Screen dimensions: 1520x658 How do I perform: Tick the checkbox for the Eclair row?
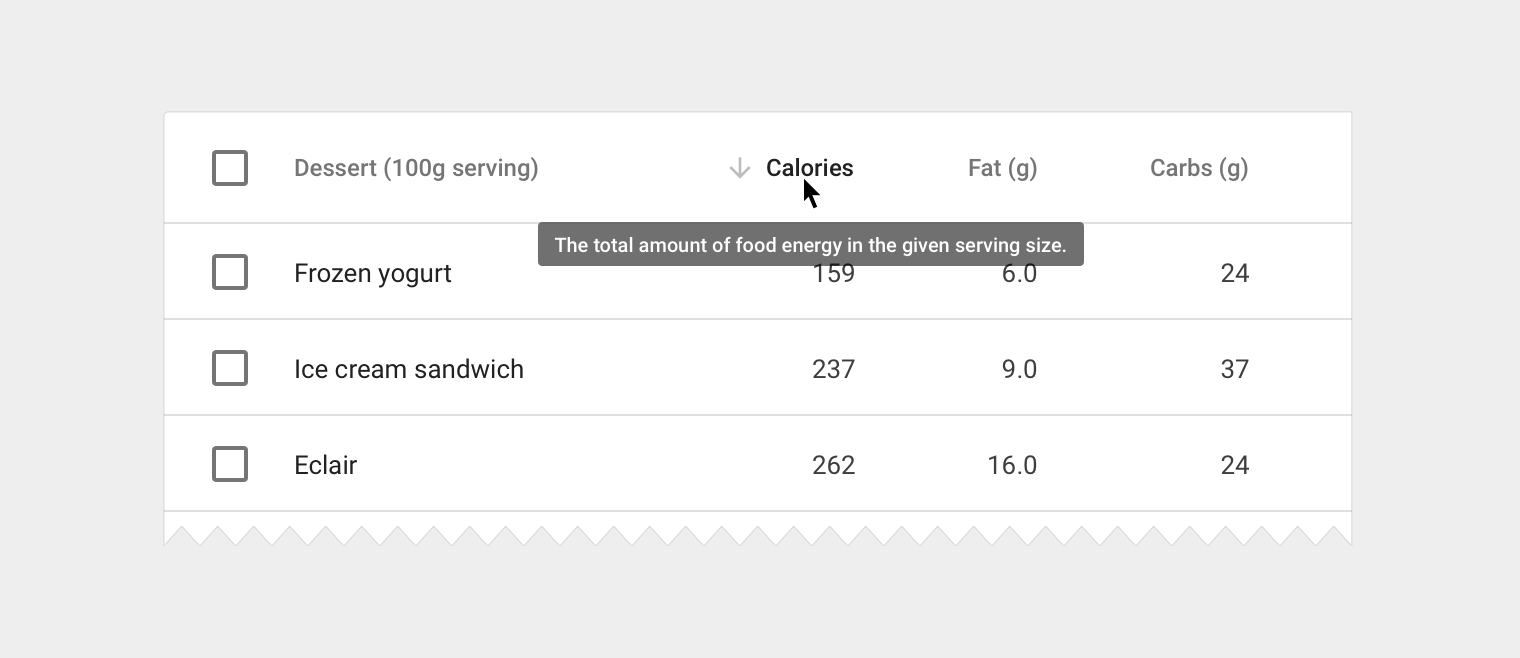[x=230, y=464]
